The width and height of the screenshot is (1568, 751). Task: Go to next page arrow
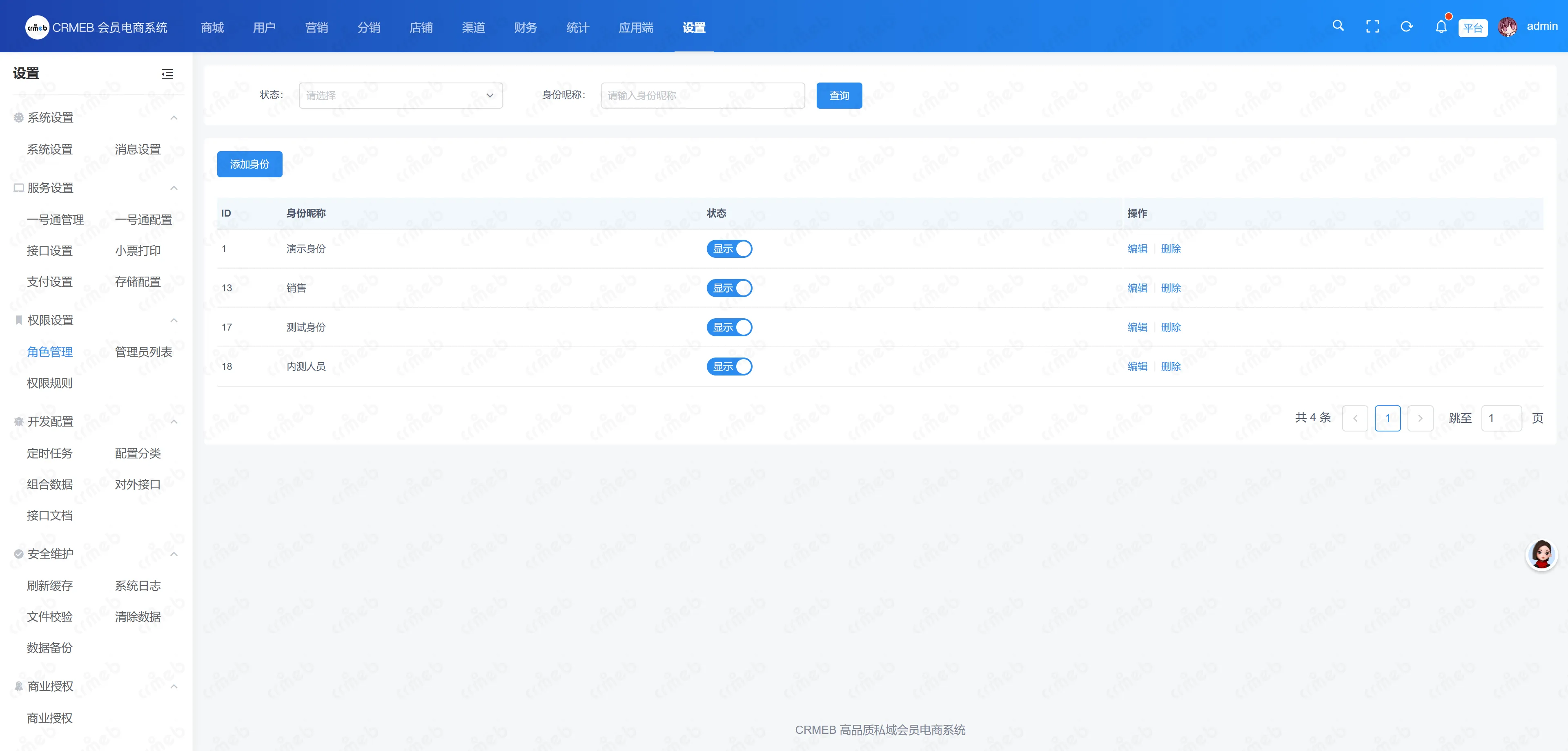tap(1420, 418)
